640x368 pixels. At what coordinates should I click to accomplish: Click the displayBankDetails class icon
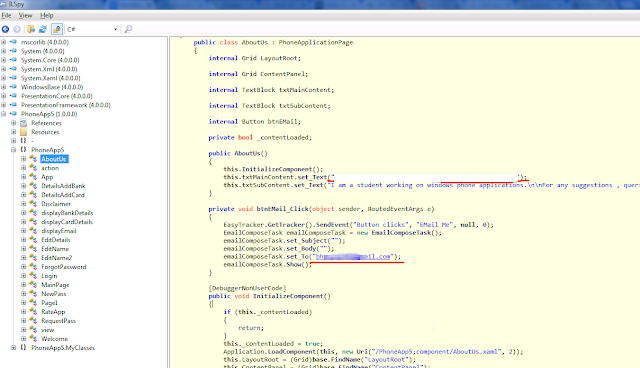(33, 213)
